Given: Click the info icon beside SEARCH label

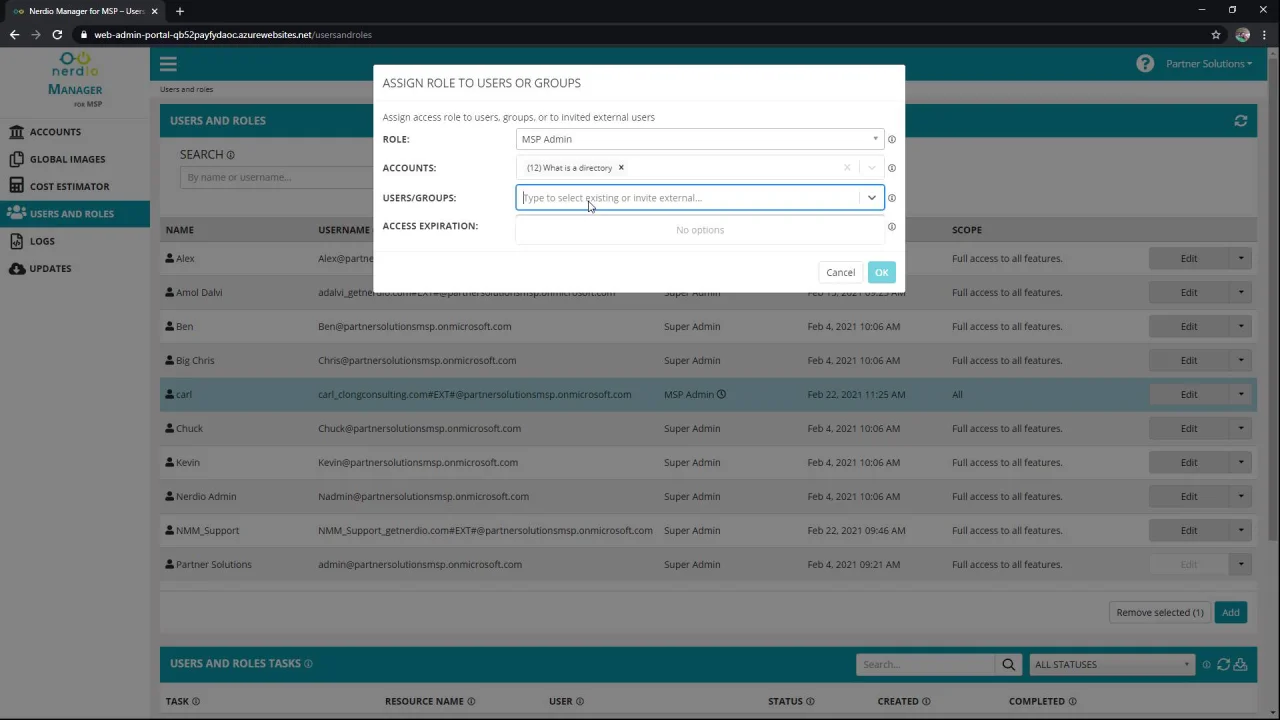Looking at the screenshot, I should [230, 155].
